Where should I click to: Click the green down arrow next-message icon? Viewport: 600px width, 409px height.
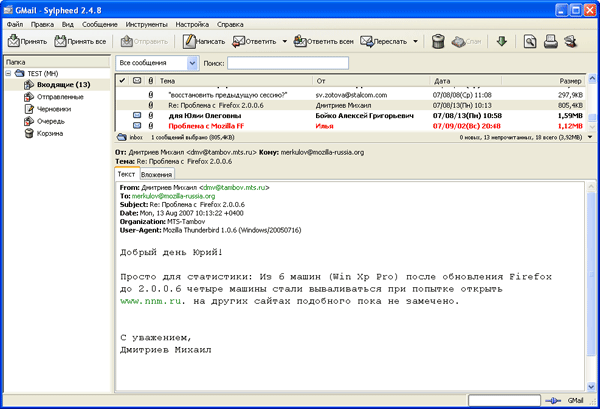coord(502,41)
